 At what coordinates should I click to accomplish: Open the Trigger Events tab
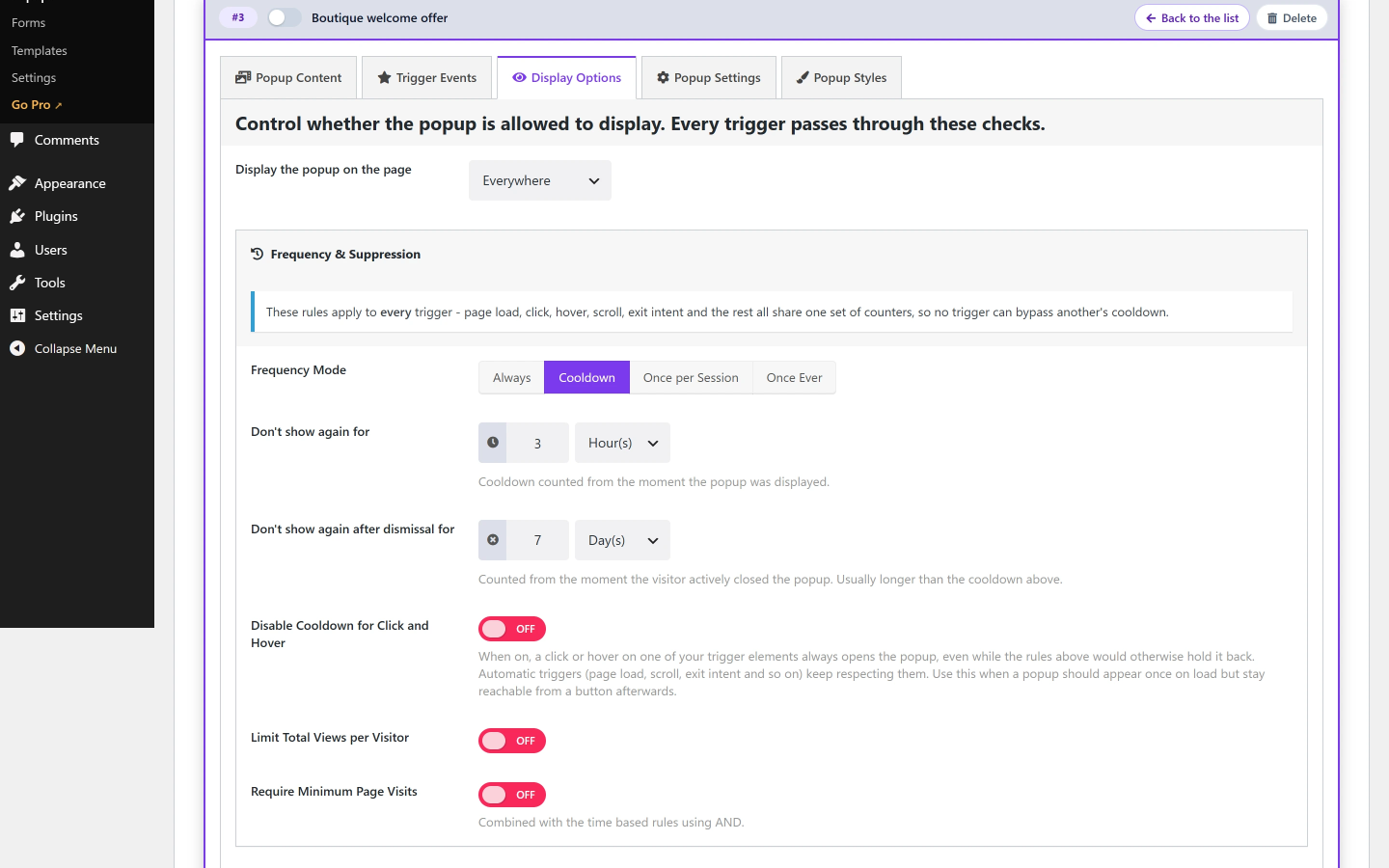(426, 78)
